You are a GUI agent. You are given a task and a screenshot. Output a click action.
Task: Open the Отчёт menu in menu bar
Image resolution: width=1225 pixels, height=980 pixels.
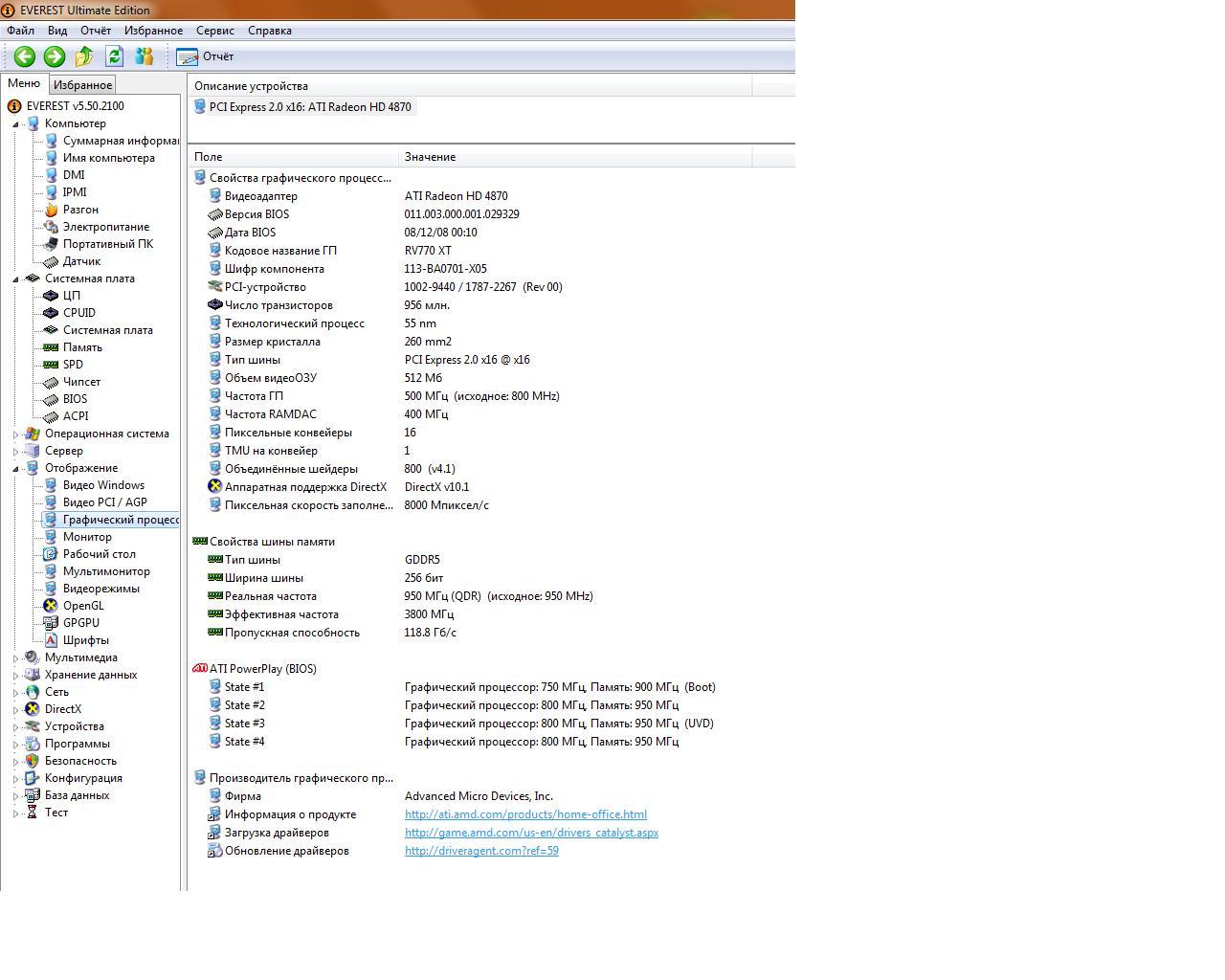click(x=96, y=31)
